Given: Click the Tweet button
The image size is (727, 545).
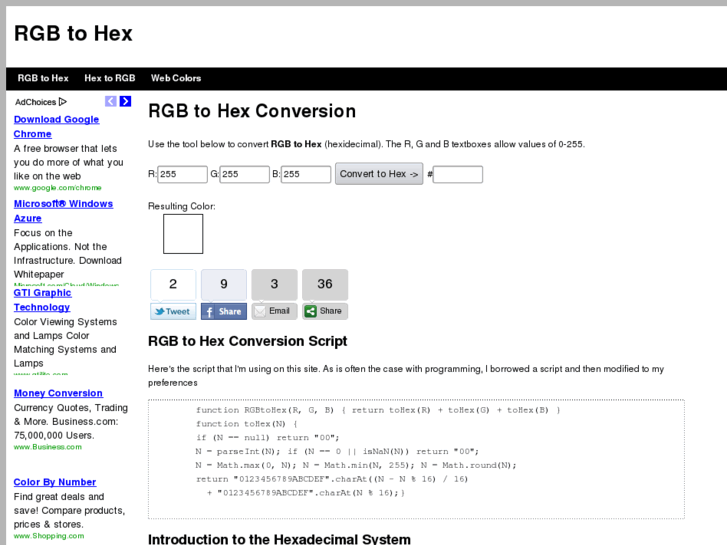Looking at the screenshot, I should tap(173, 311).
